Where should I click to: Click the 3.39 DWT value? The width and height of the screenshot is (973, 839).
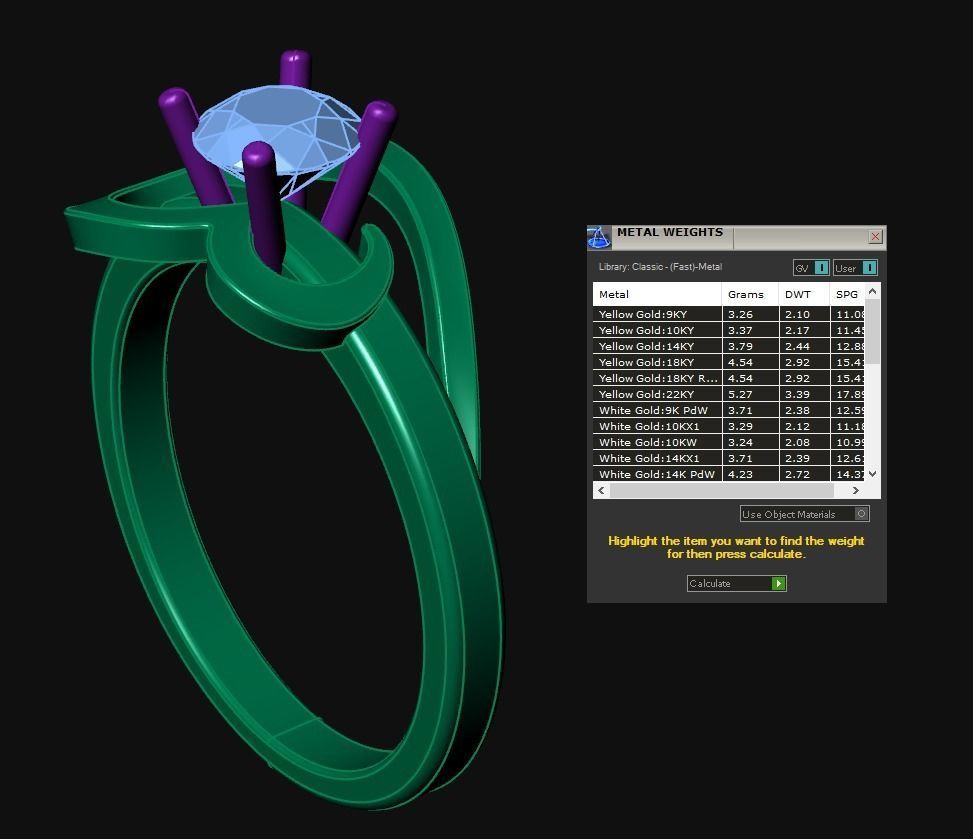797,394
